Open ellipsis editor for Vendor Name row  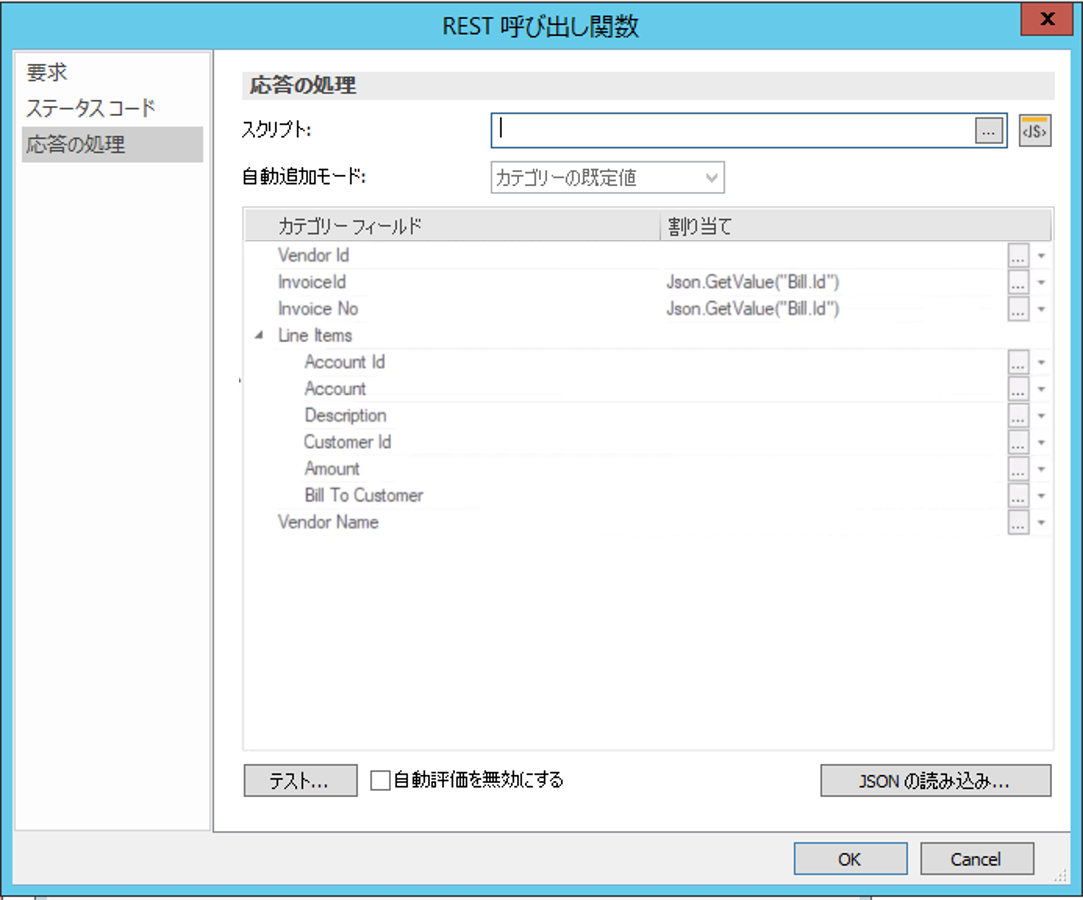click(x=1018, y=523)
